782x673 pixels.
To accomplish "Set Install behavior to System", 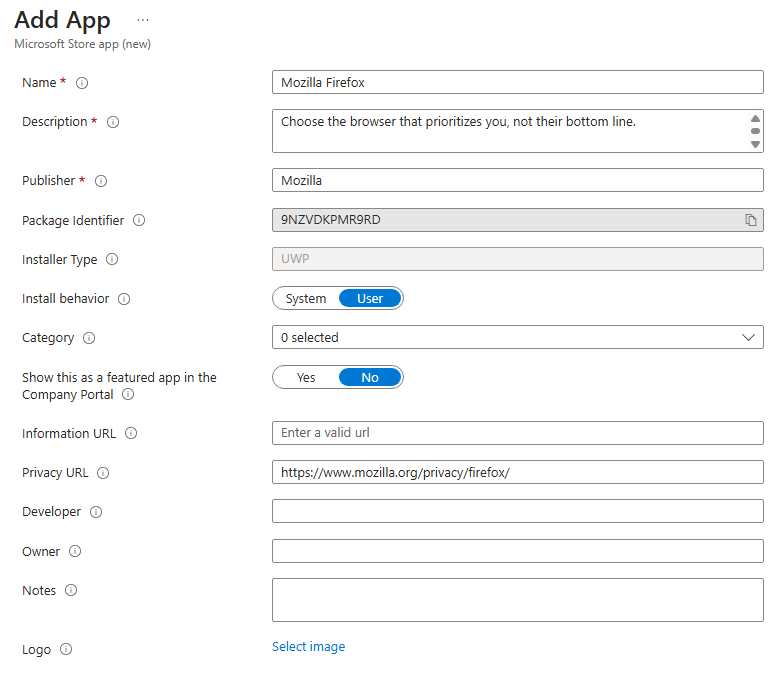I will tap(306, 299).
